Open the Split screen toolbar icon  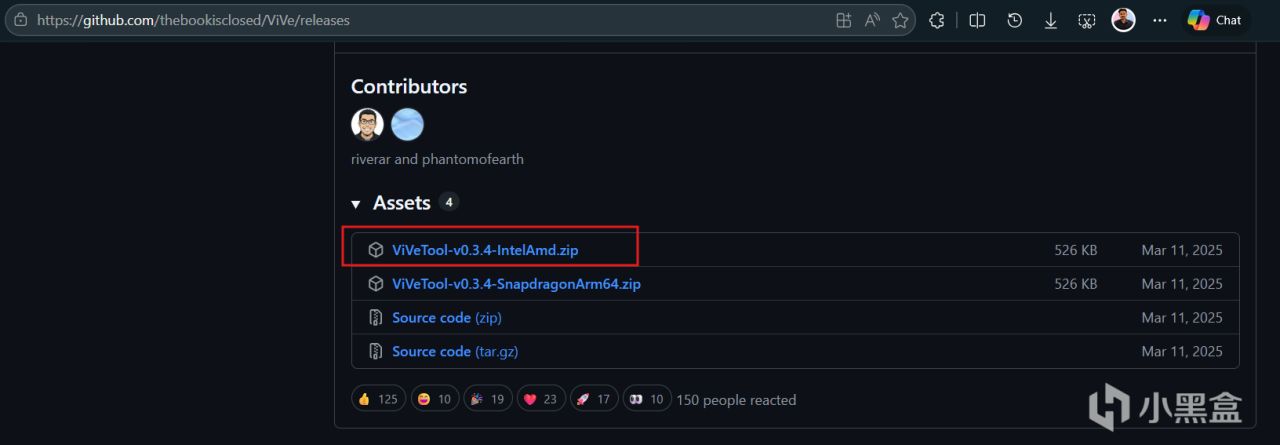tap(978, 20)
